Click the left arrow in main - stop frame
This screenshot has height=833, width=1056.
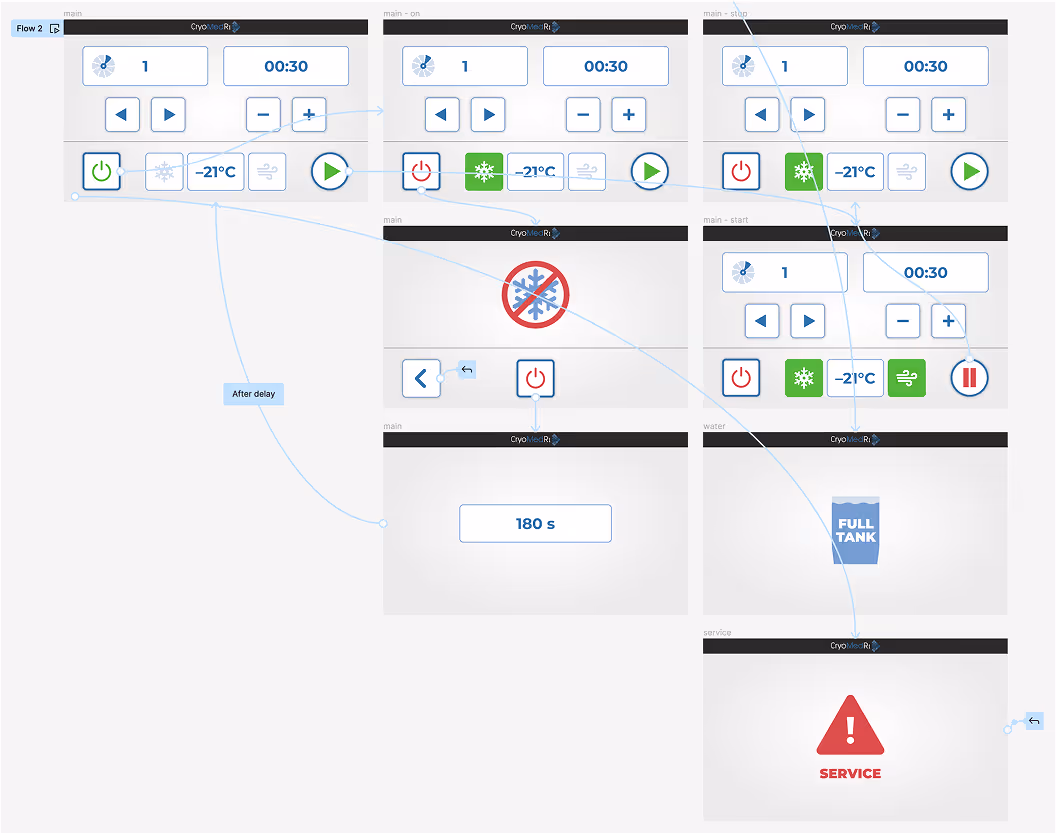[762, 114]
